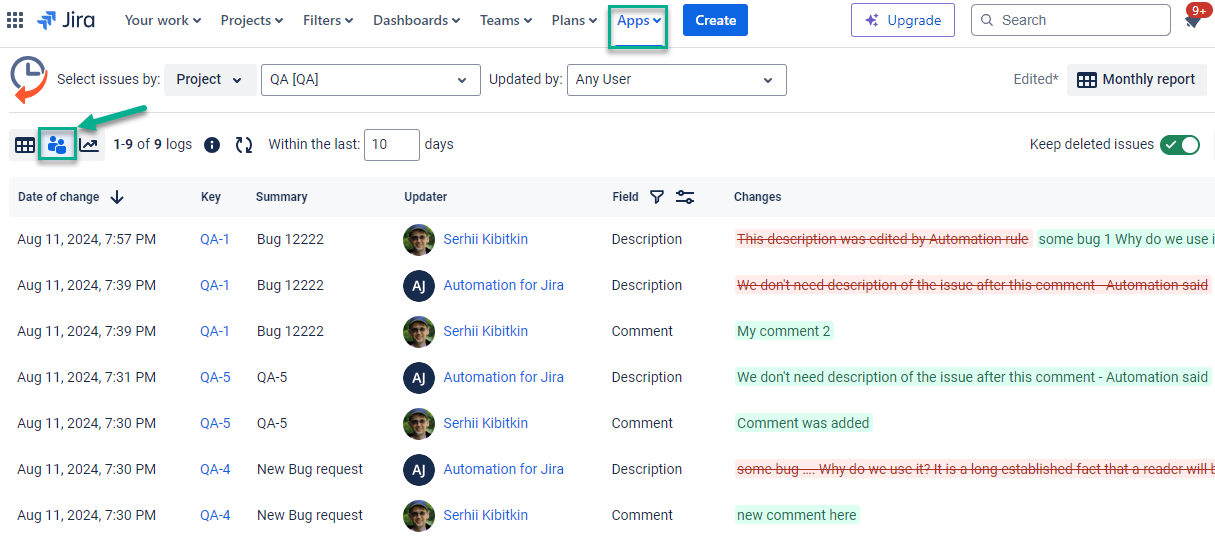The height and width of the screenshot is (536, 1215).
Task: Open the Dashboards menu
Action: point(416,20)
